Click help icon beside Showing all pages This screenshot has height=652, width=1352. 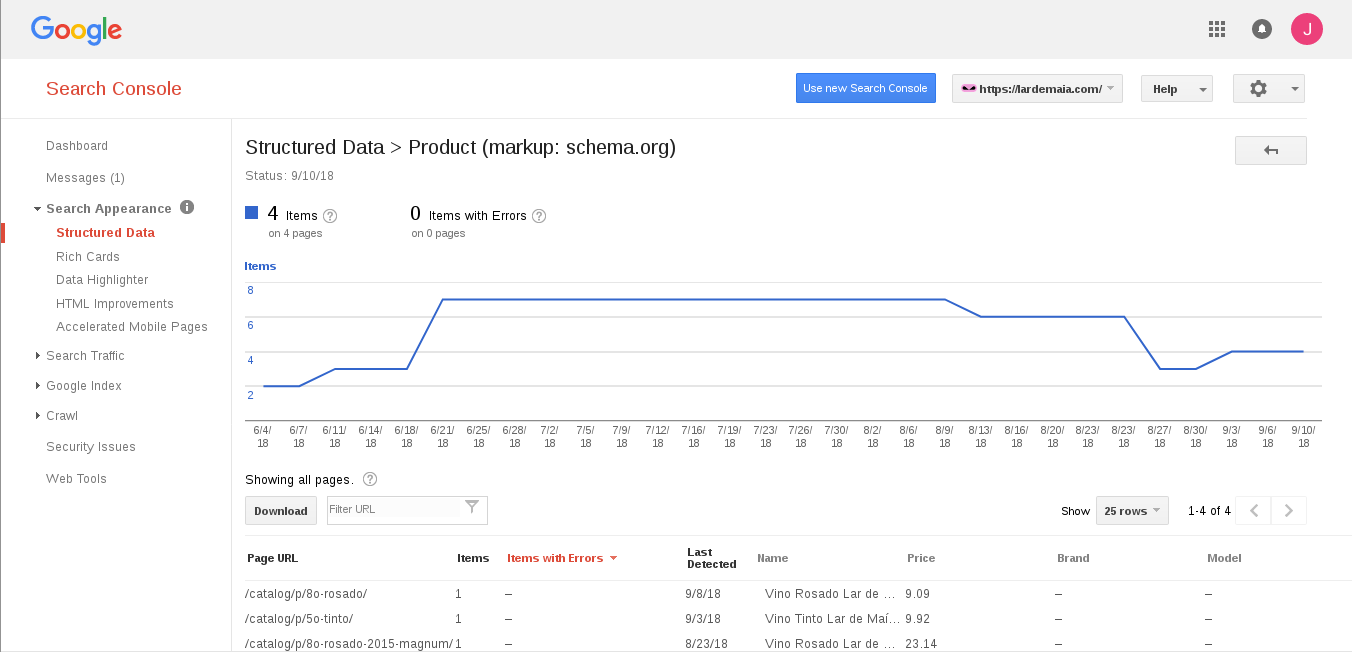370,479
